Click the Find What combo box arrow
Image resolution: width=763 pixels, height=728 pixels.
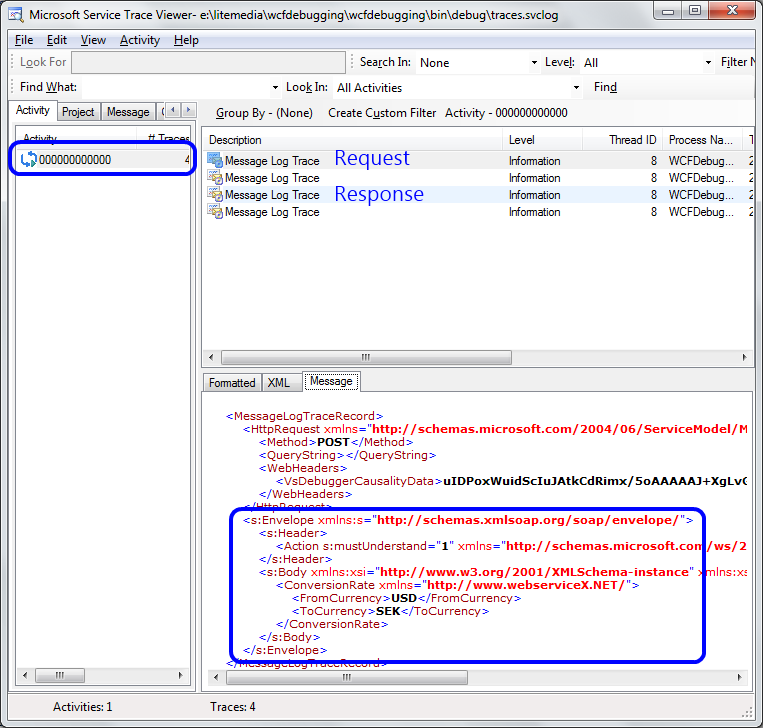275,88
